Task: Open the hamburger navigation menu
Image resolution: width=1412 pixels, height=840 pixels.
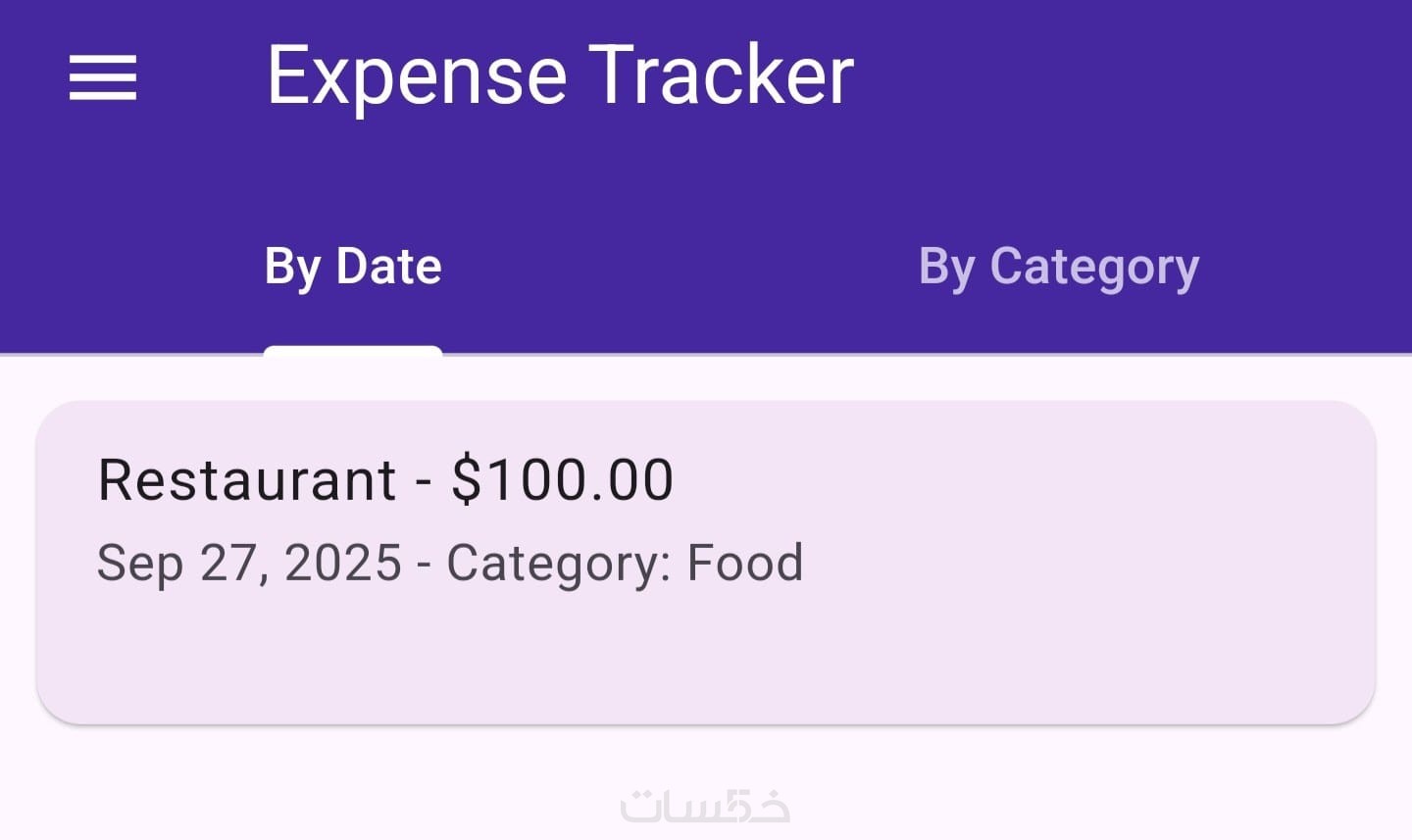Action: point(103,77)
